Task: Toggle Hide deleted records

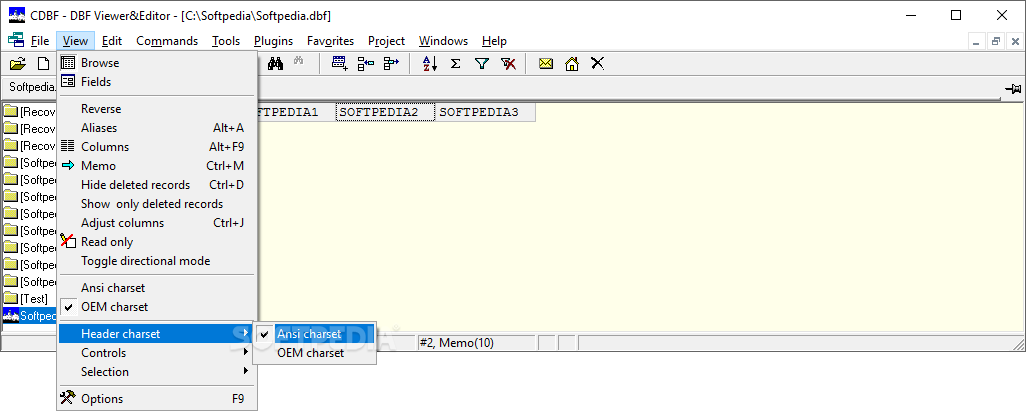Action: [157, 185]
